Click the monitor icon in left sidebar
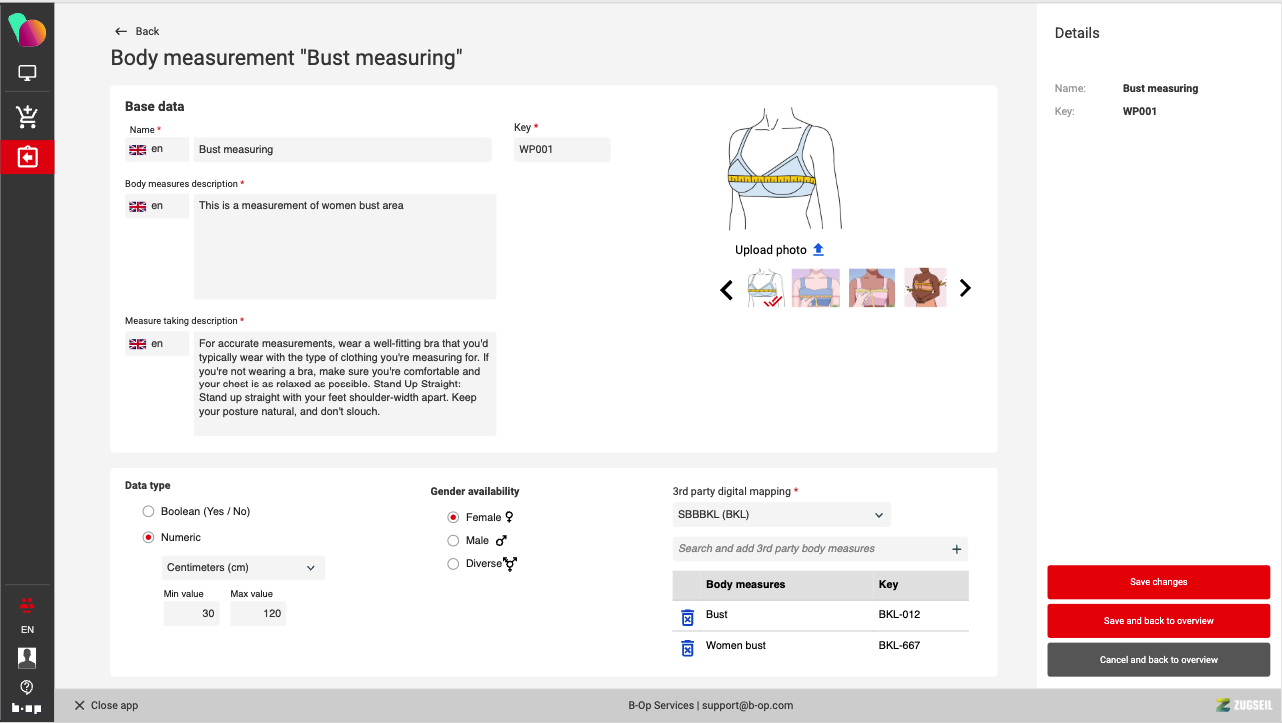Image resolution: width=1282 pixels, height=723 pixels. coord(27,73)
